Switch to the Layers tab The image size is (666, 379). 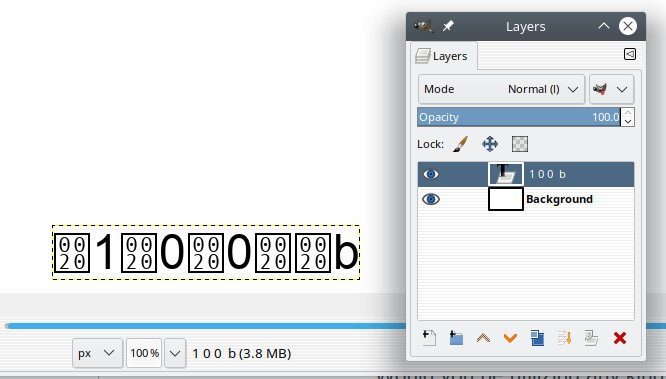[x=444, y=56]
